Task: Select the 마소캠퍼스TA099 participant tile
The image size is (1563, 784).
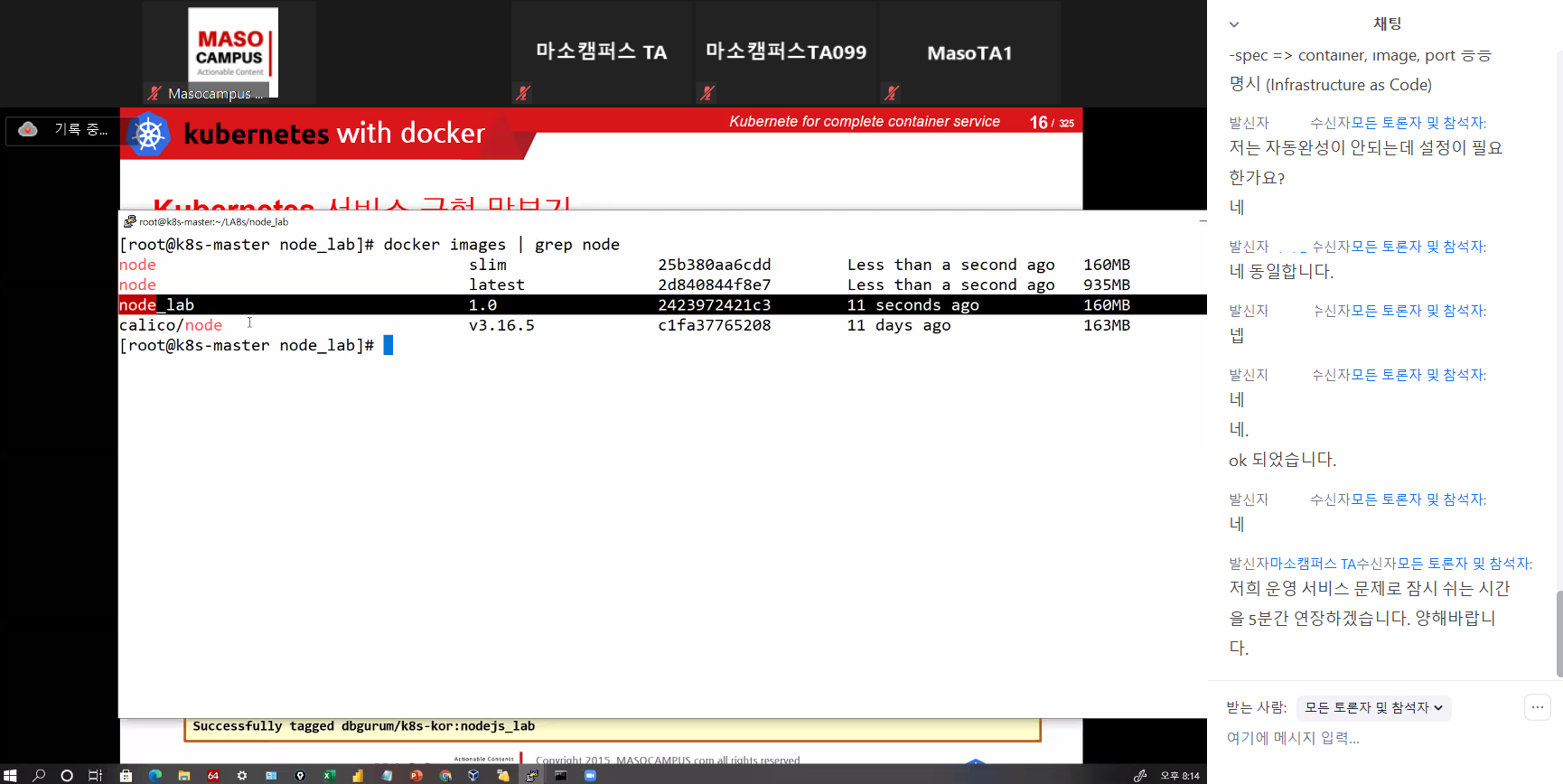Action: click(785, 52)
